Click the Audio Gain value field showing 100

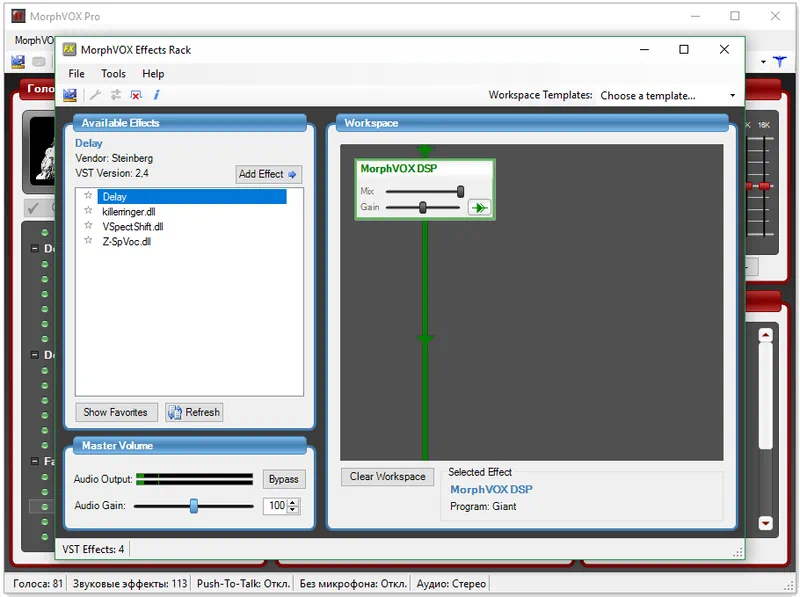click(x=276, y=506)
